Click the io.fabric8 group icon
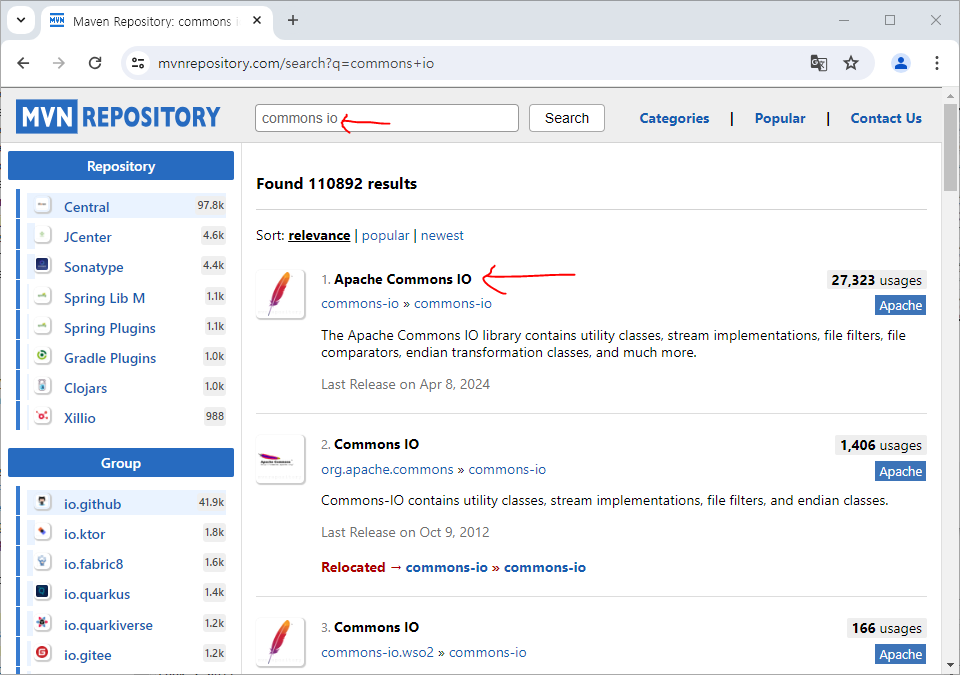Screen dimensions: 960x675 pyautogui.click(x=42, y=562)
